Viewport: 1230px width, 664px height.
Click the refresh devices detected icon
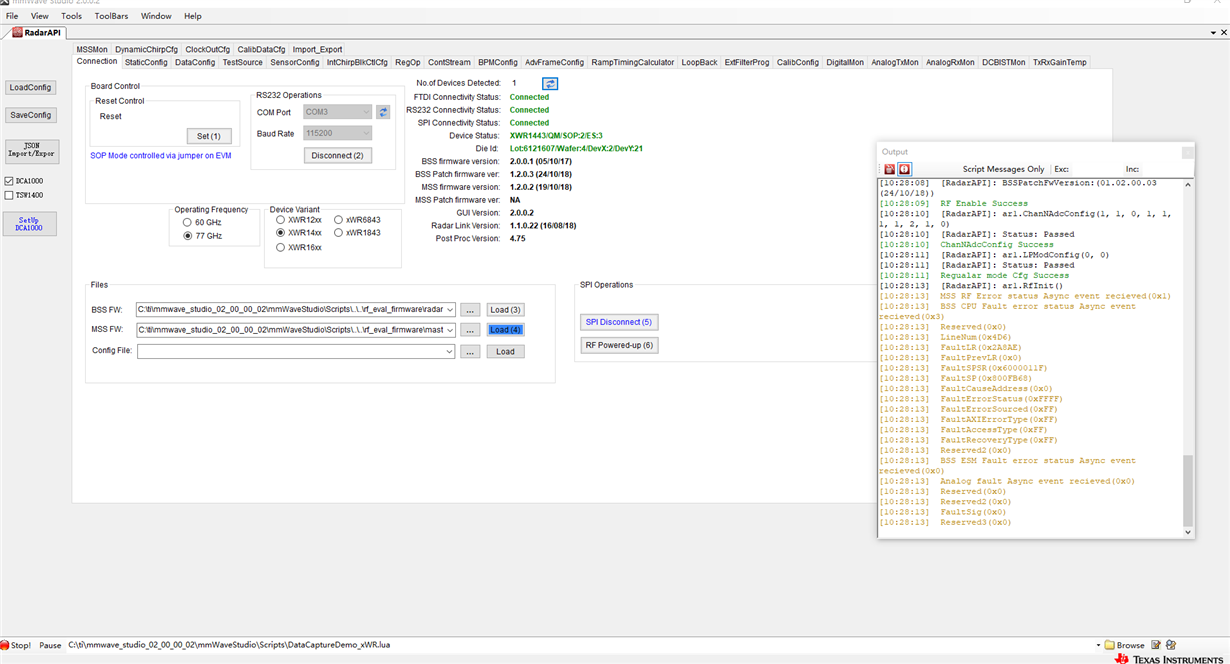coord(550,84)
